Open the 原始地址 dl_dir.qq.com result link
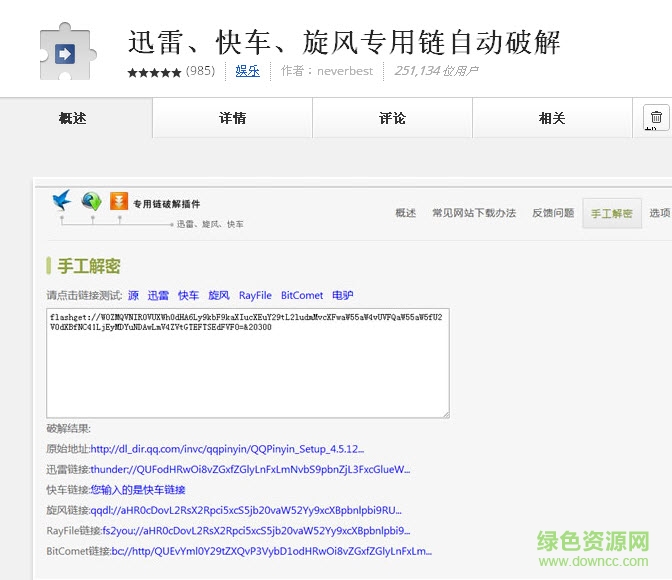Viewport: 672px width, 580px height. coord(226,449)
